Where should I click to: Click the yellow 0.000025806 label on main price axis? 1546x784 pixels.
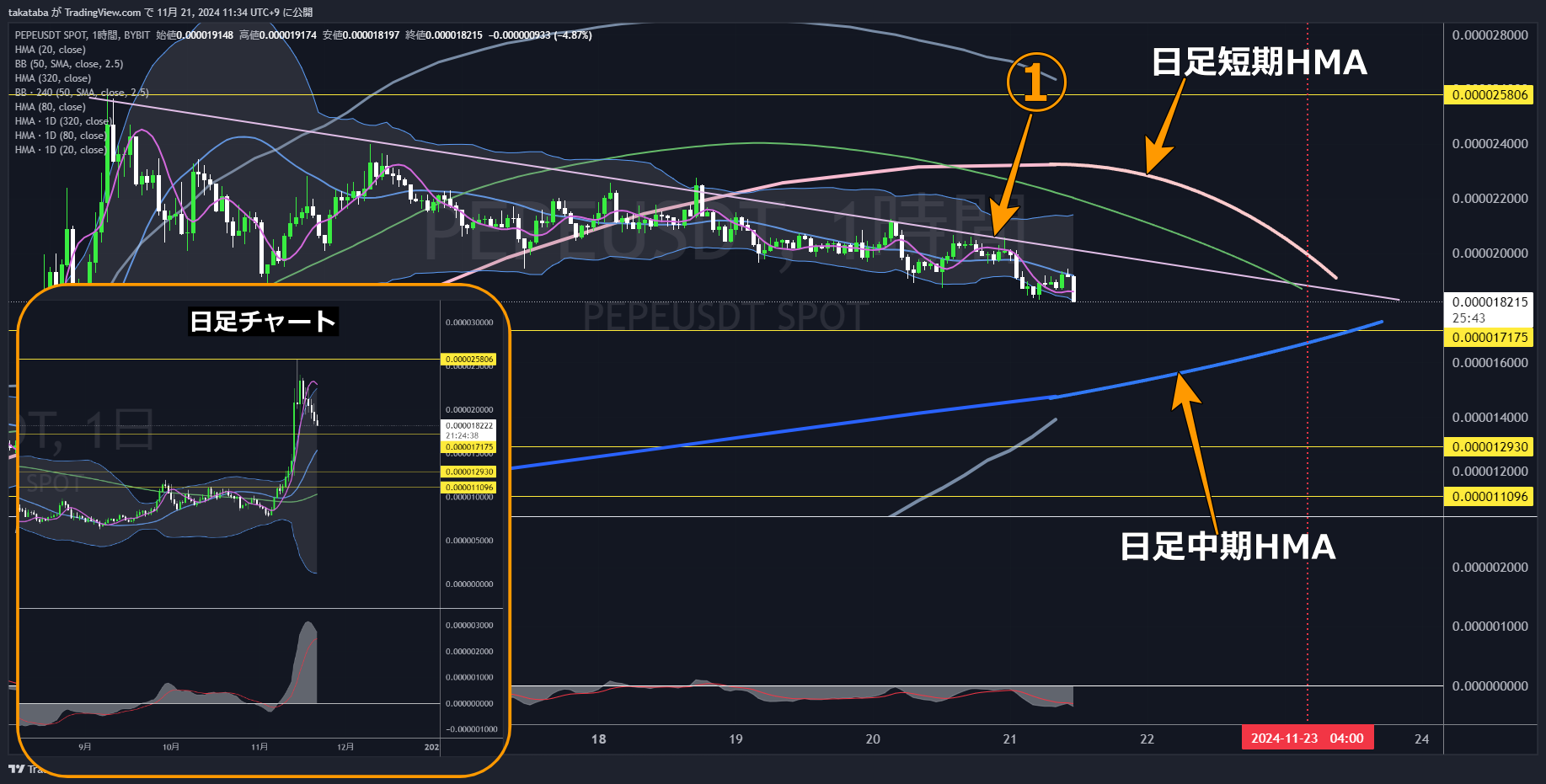(x=1490, y=95)
